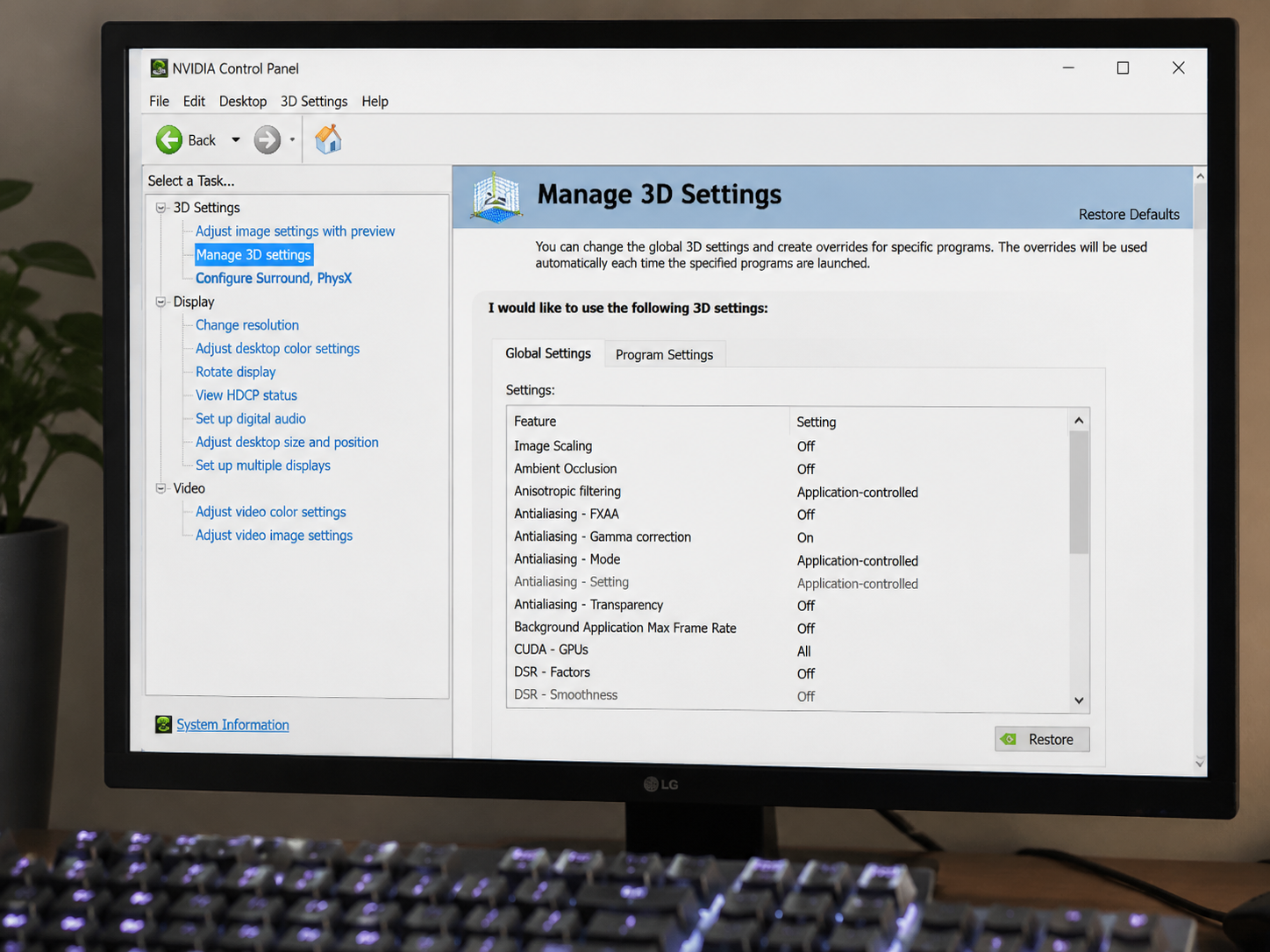Switch to the Program Settings tab
Viewport: 1270px width, 952px height.
tap(664, 354)
